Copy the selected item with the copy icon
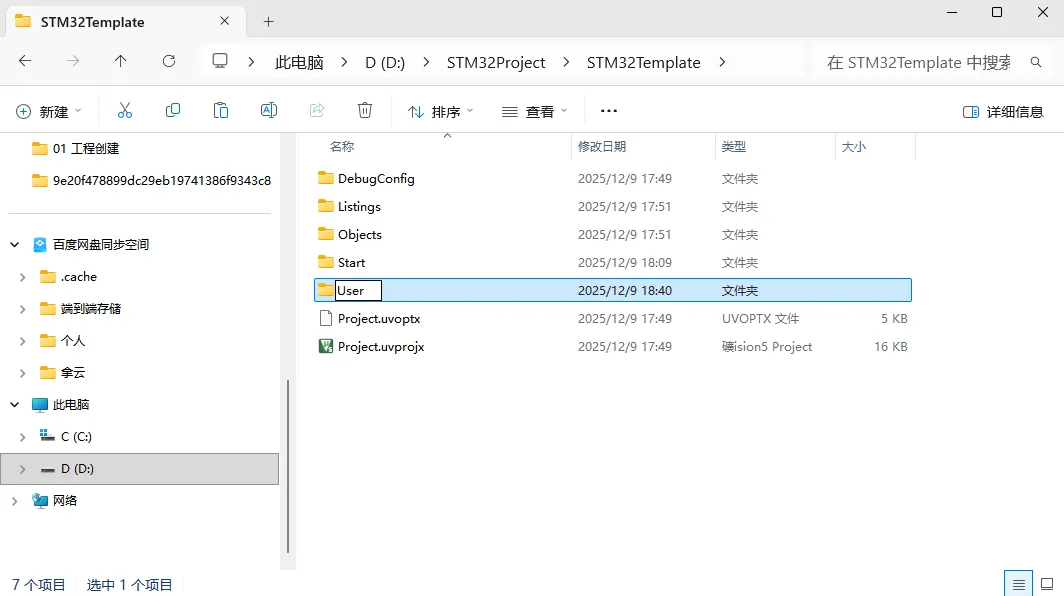The image size is (1064, 596). pos(172,110)
